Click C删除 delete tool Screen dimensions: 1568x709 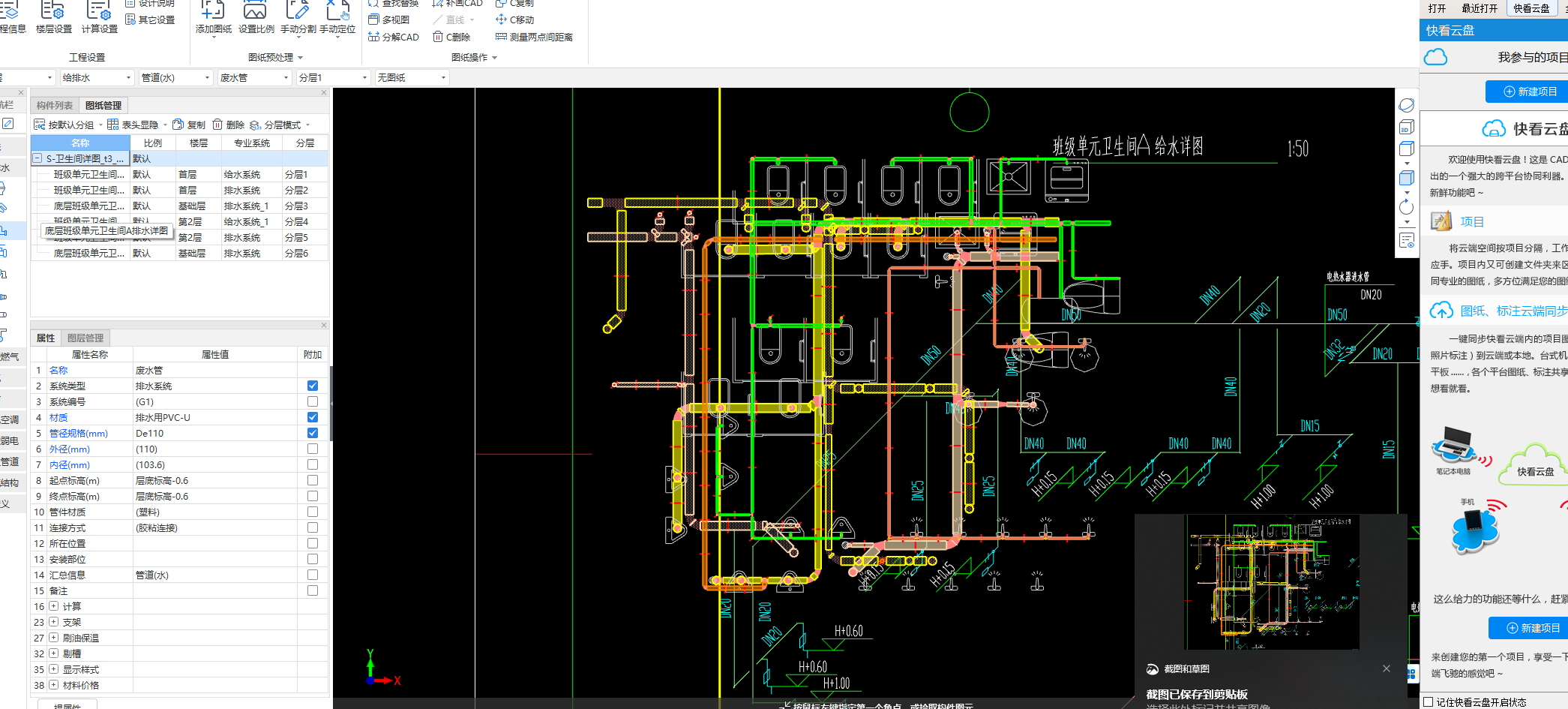point(451,37)
